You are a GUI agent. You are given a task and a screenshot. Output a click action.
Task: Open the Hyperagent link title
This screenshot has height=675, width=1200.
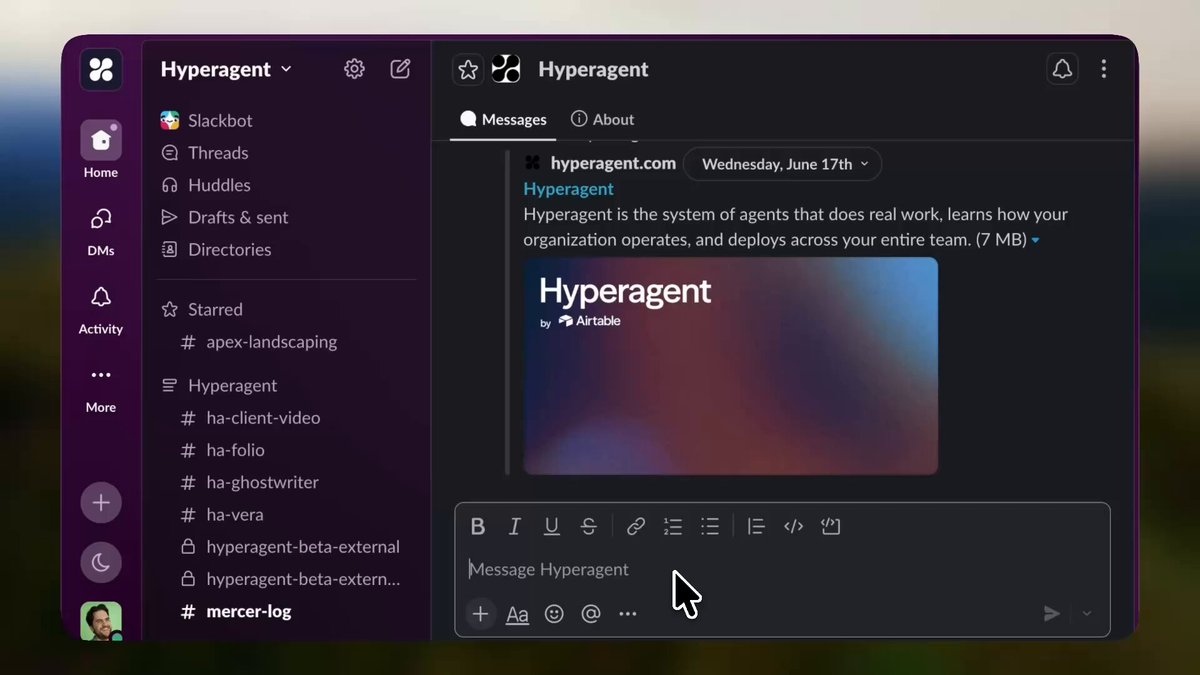568,189
